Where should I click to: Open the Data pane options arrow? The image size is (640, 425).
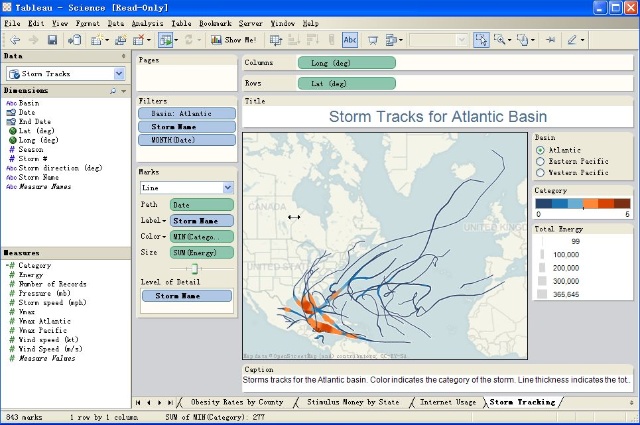pyautogui.click(x=123, y=56)
